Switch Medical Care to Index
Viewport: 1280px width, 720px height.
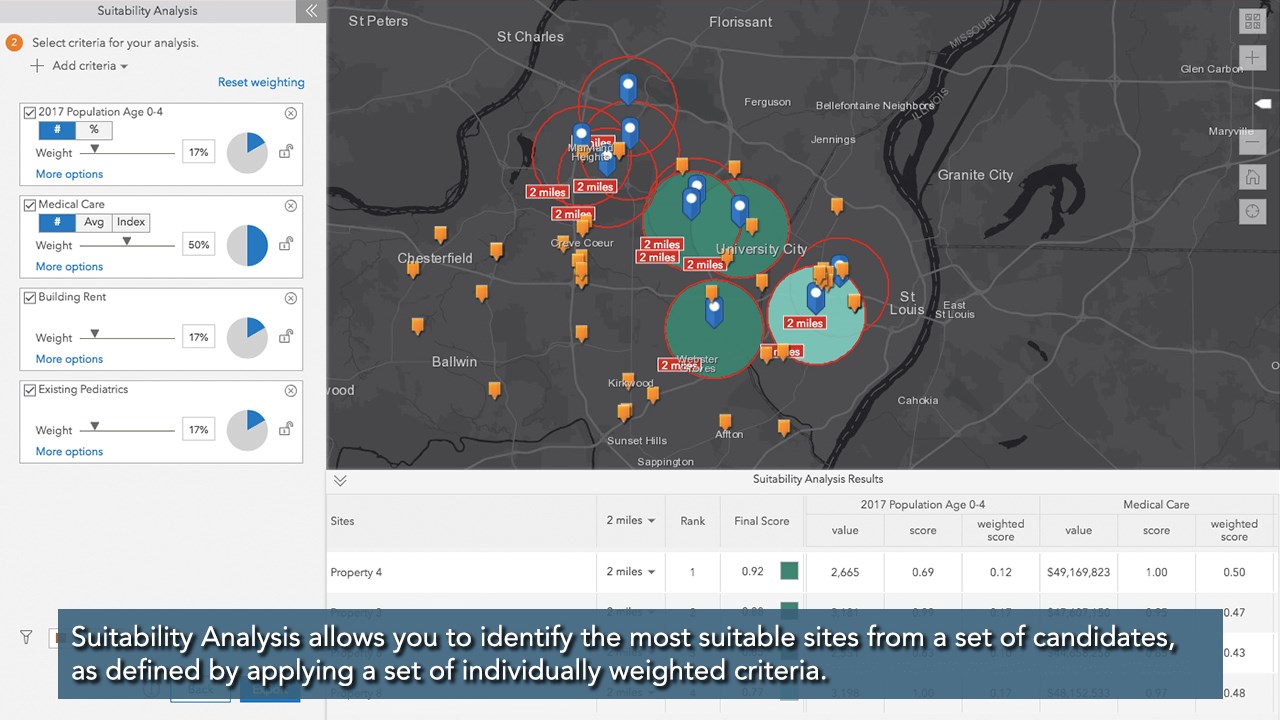[x=131, y=223]
